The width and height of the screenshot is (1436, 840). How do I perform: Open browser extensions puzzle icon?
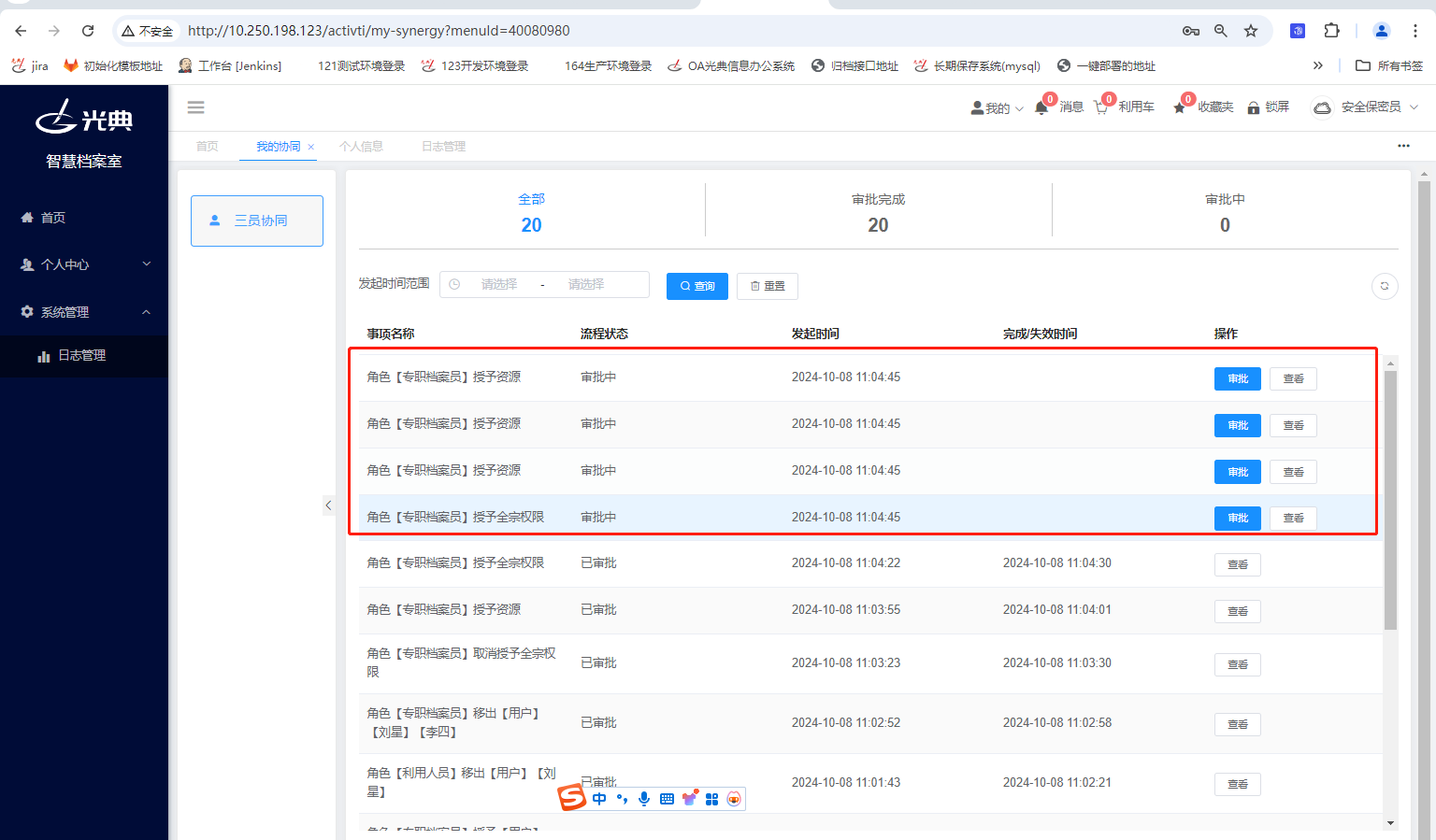1332,31
